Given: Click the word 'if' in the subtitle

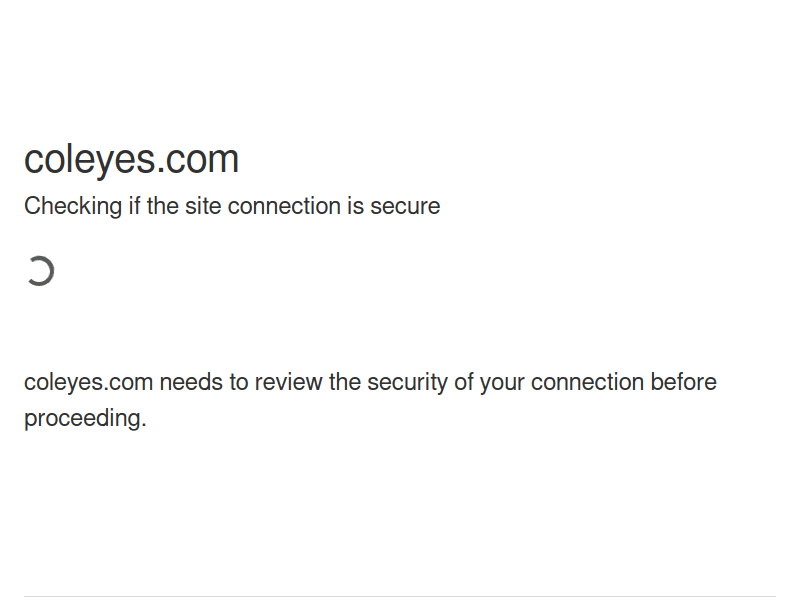Looking at the screenshot, I should [x=133, y=206].
